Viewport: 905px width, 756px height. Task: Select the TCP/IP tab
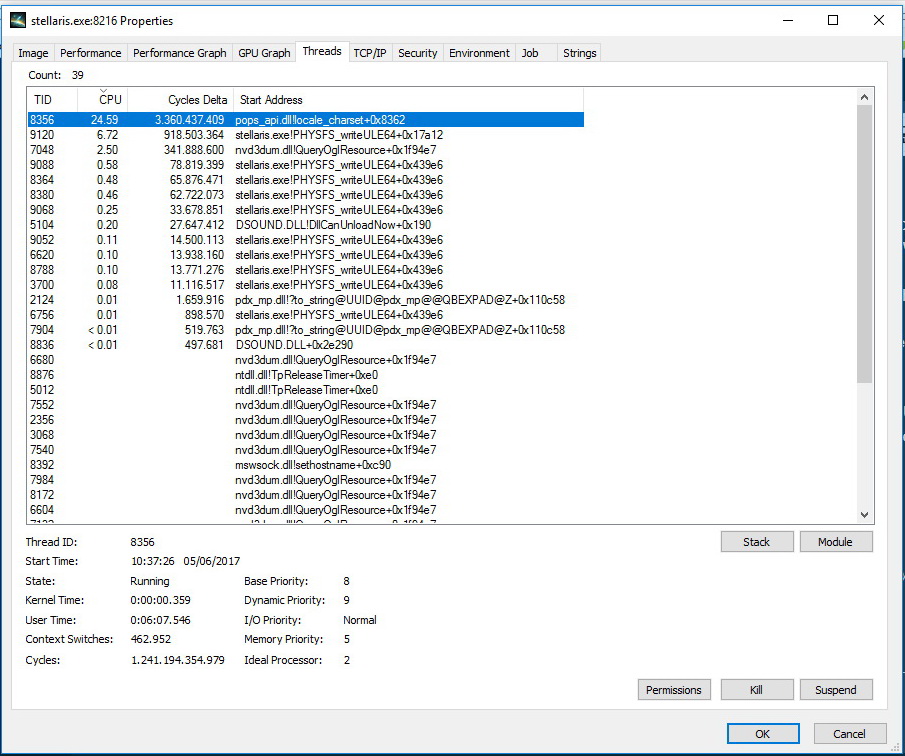pos(370,53)
